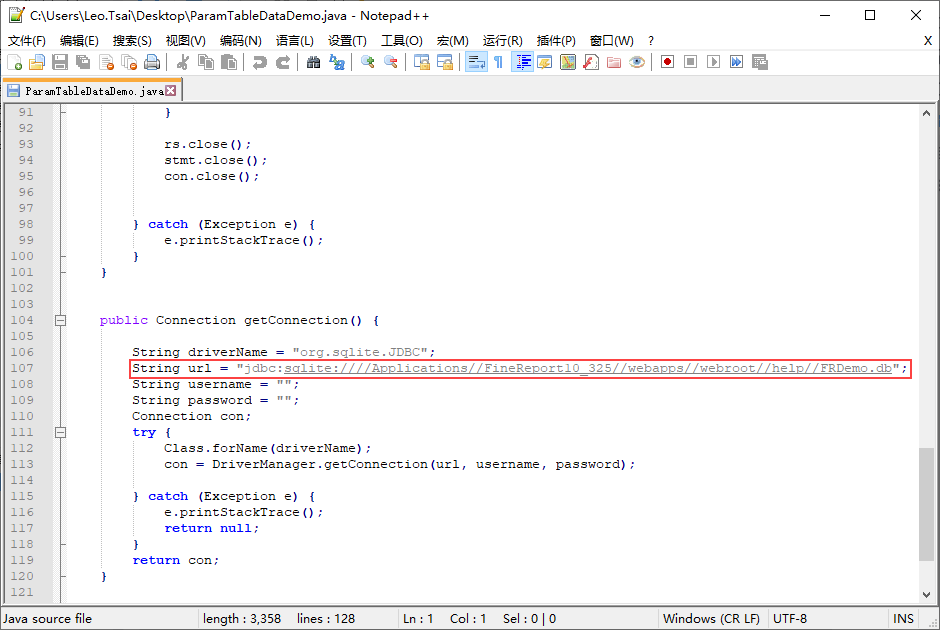940x630 pixels.
Task: Cut the selected text with scissors icon
Action: coord(183,62)
